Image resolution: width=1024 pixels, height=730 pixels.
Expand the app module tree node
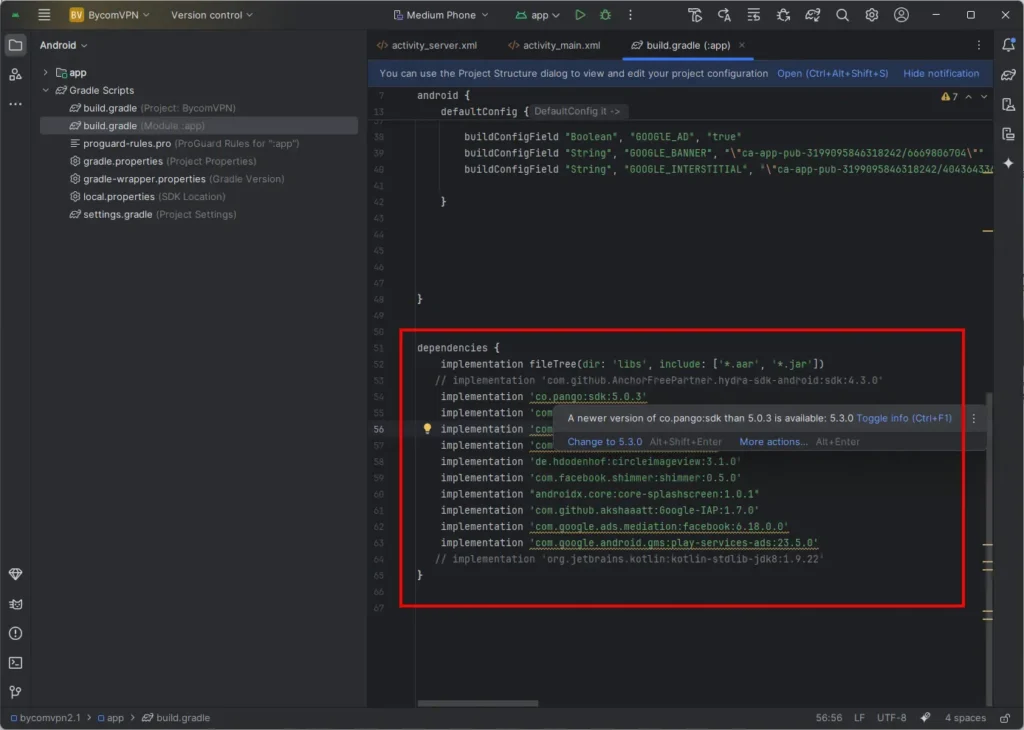[x=45, y=72]
